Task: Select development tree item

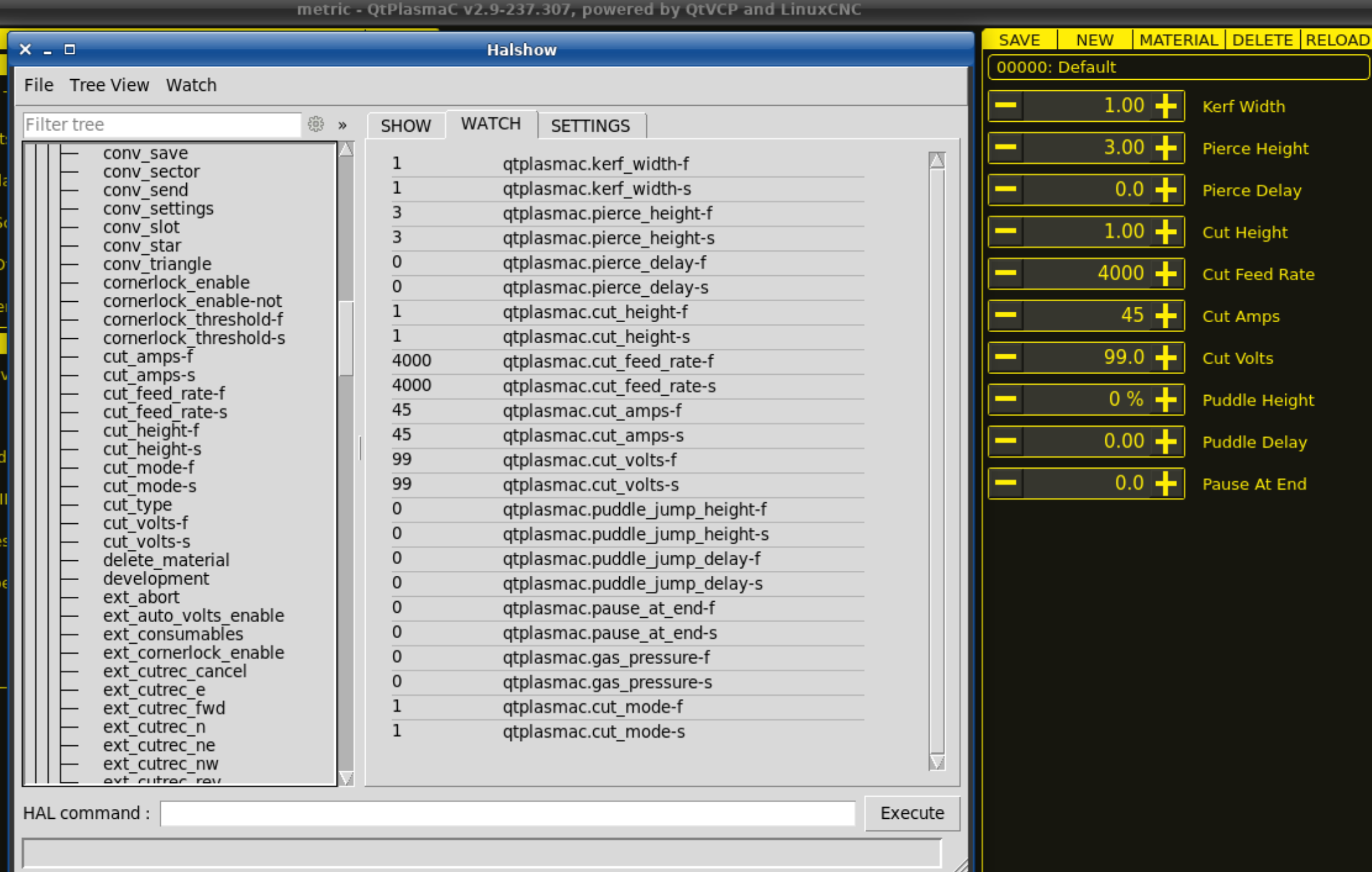Action: coord(156,578)
